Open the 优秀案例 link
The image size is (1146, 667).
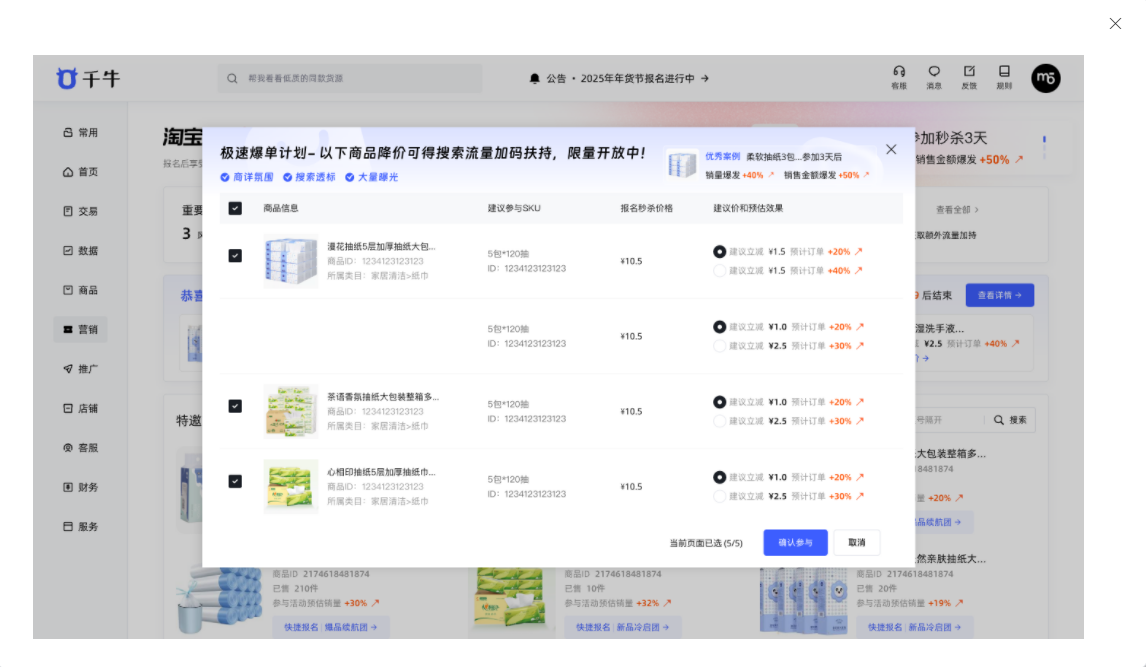click(x=722, y=156)
